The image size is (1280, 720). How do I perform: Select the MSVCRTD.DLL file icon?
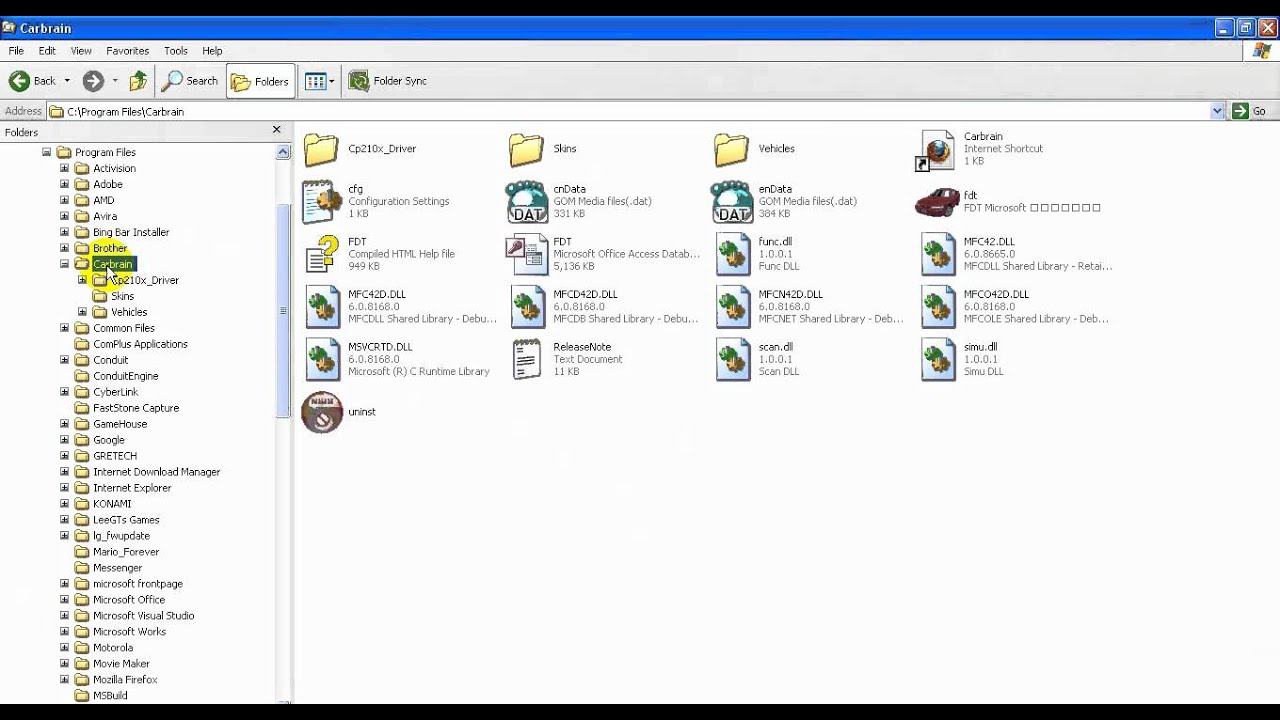point(322,359)
